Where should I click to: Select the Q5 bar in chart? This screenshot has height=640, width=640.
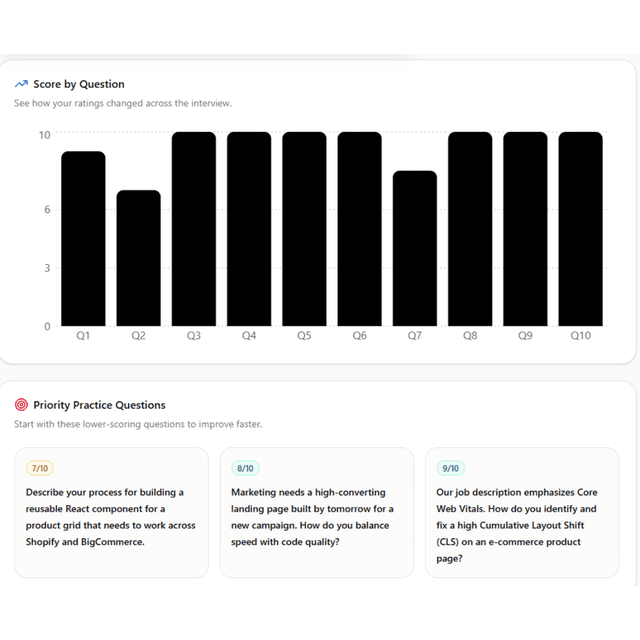304,229
